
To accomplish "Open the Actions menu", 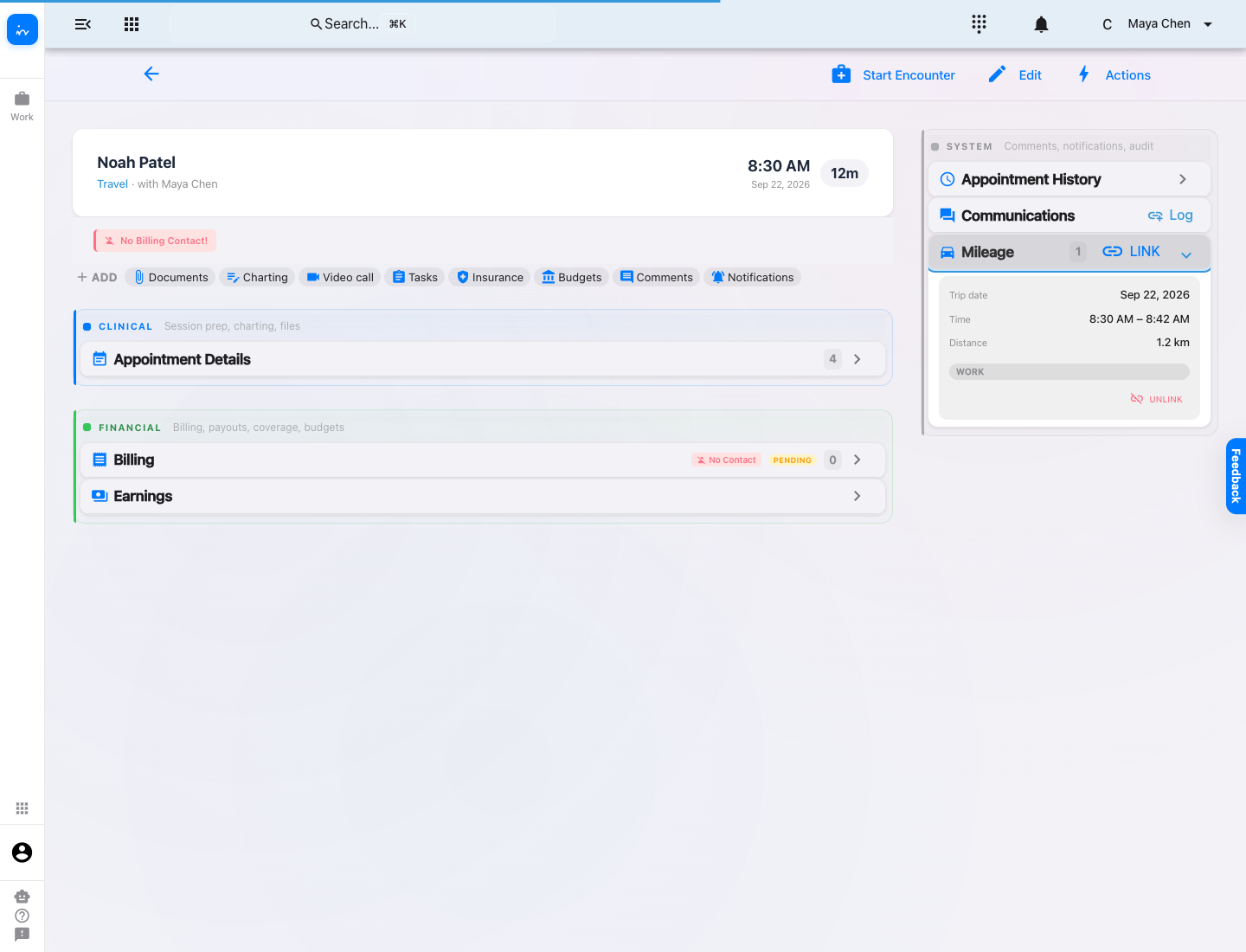I will [1113, 75].
